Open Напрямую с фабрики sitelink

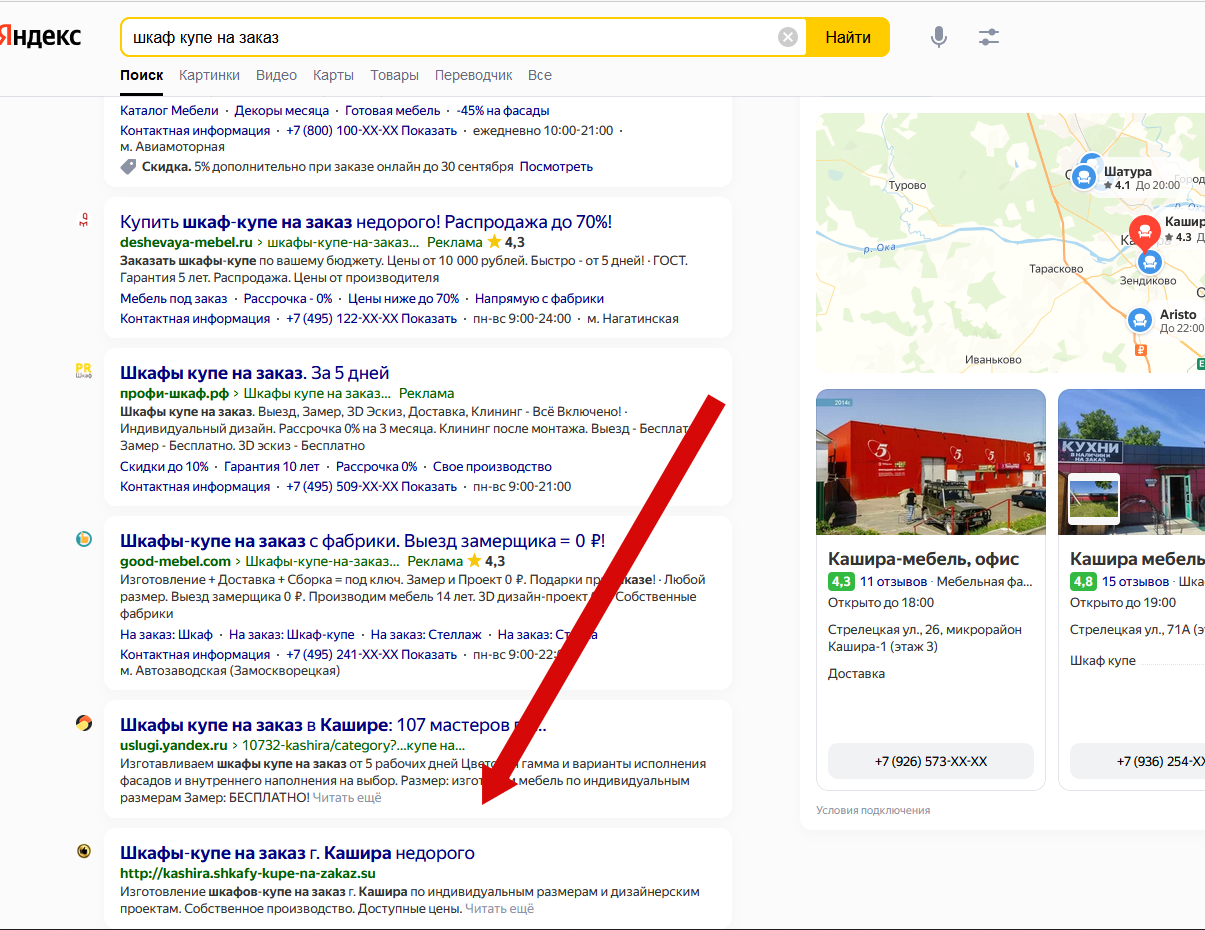click(539, 299)
